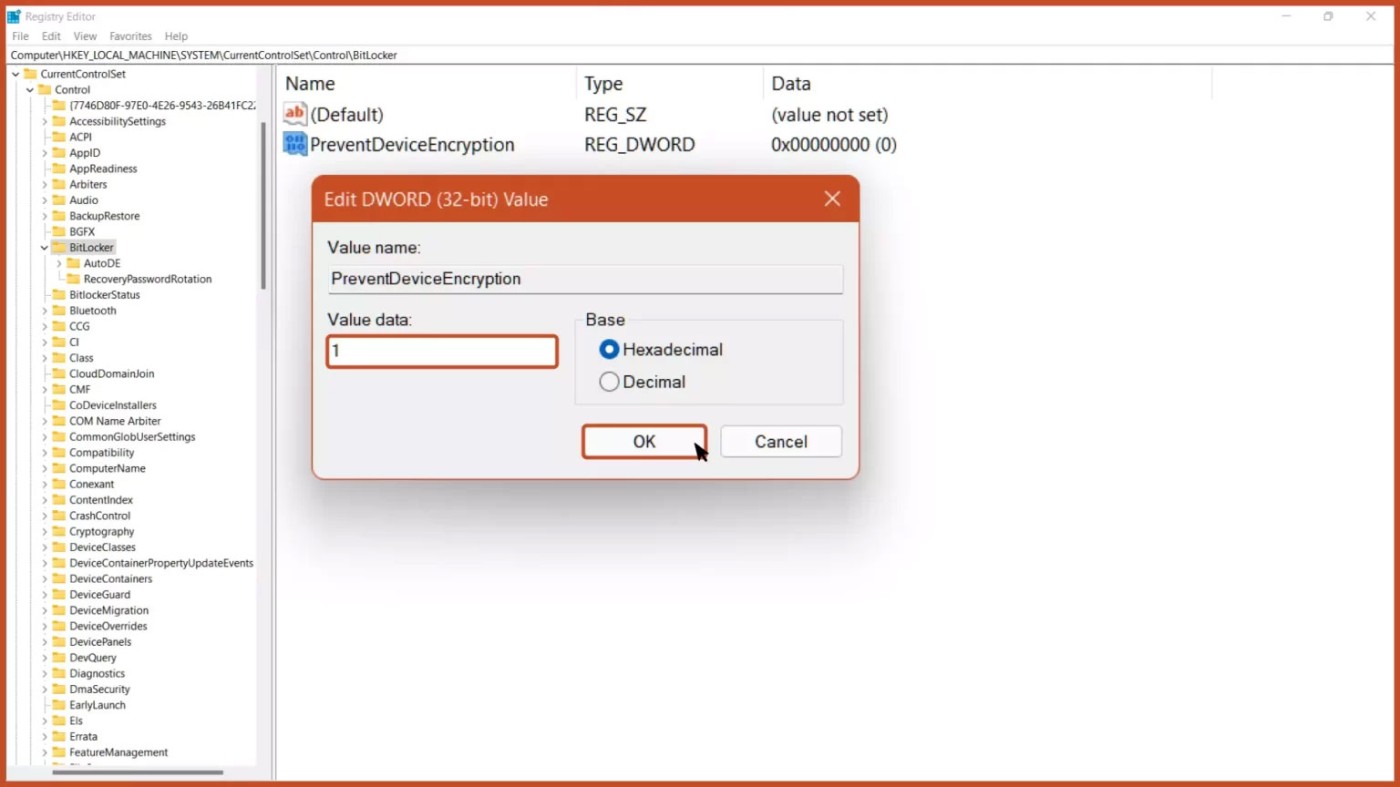This screenshot has height=787, width=1400.
Task: Click the BGFX folder icon
Action: [58, 232]
